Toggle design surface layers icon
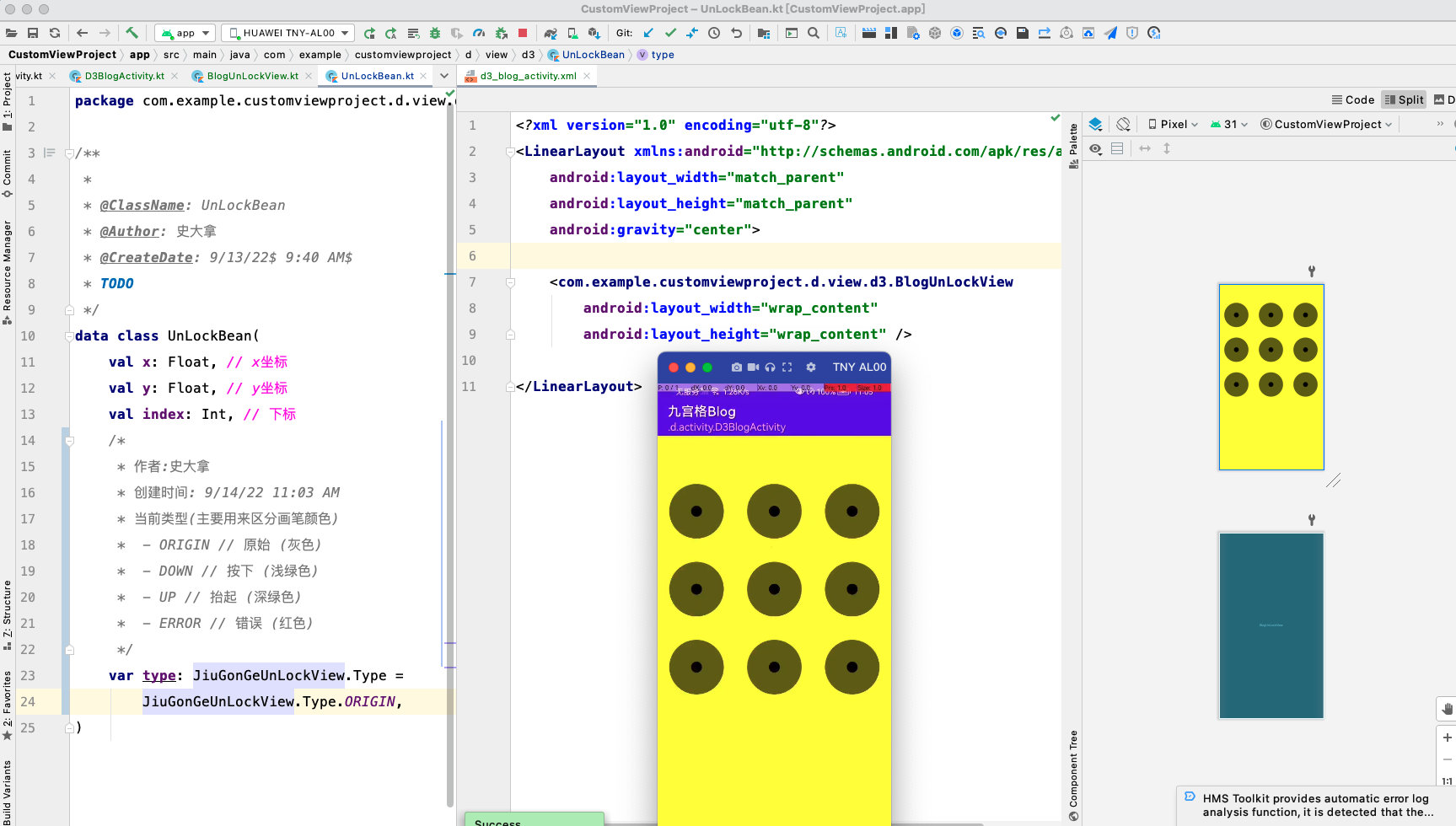Screen dimensions: 1456x826 click(1095, 124)
